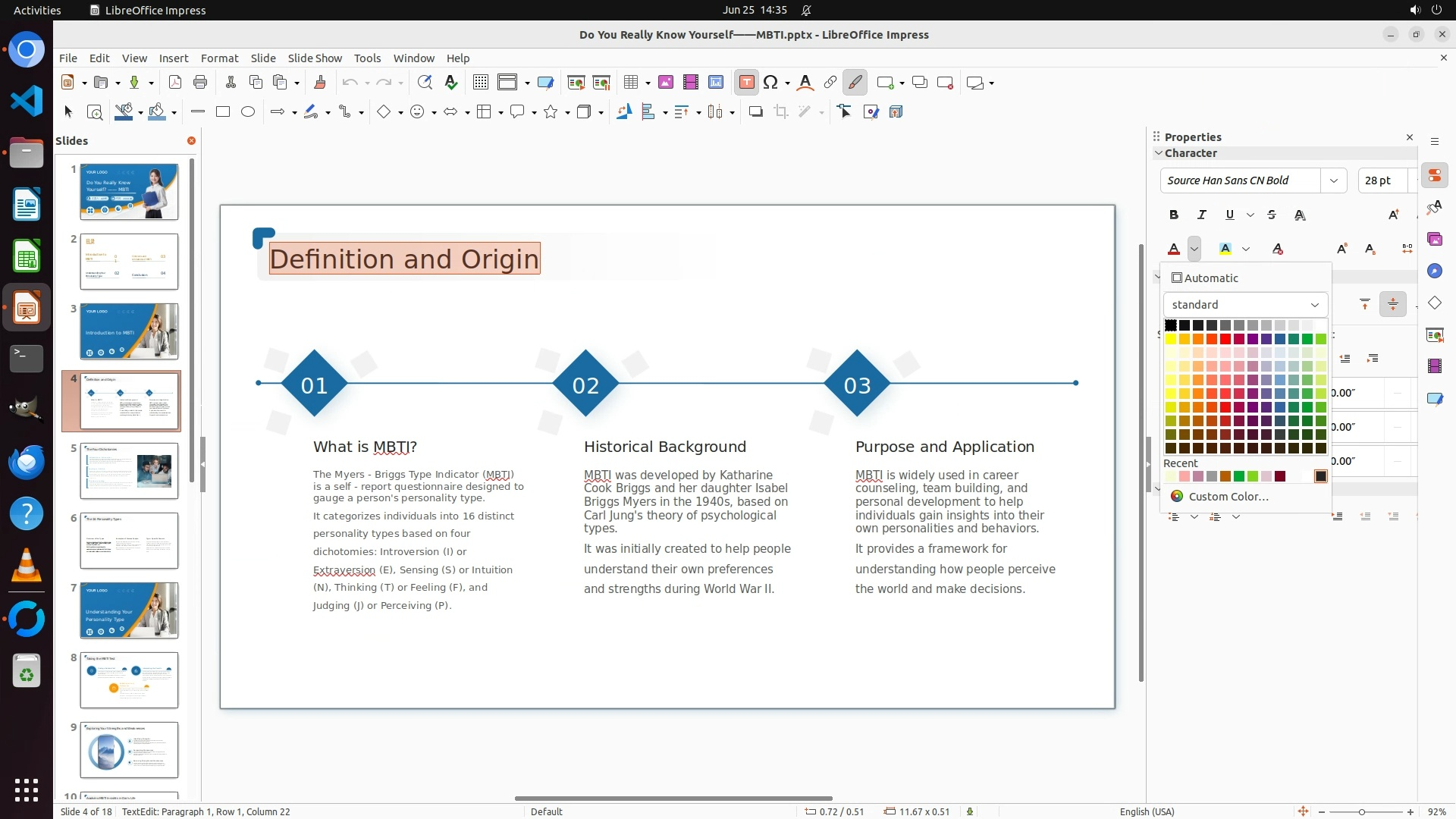This screenshot has height=819, width=1456.
Task: Choose the Automatic font color option
Action: coord(1204,278)
